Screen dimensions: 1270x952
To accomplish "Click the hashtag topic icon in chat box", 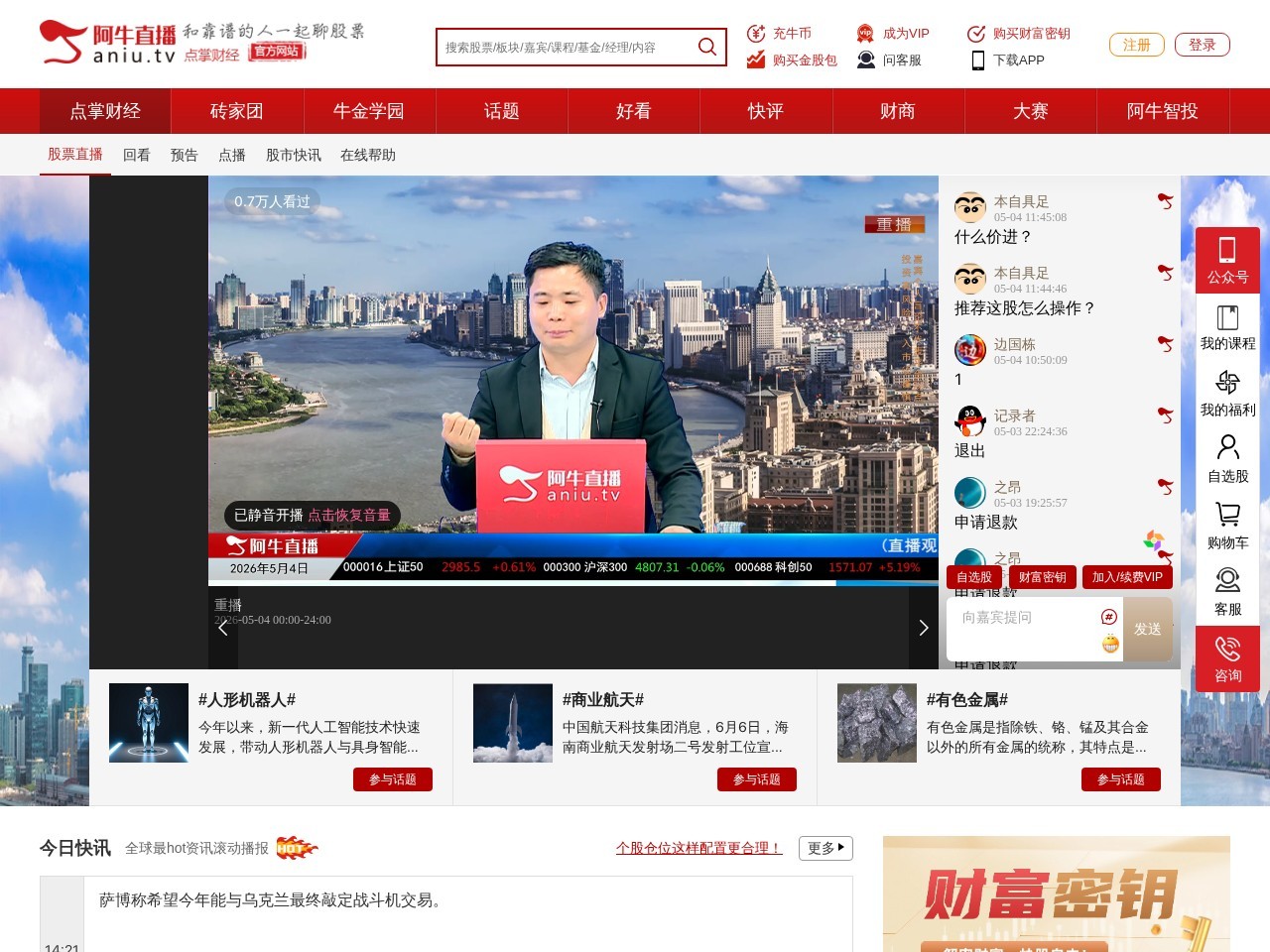I will coord(1109,617).
